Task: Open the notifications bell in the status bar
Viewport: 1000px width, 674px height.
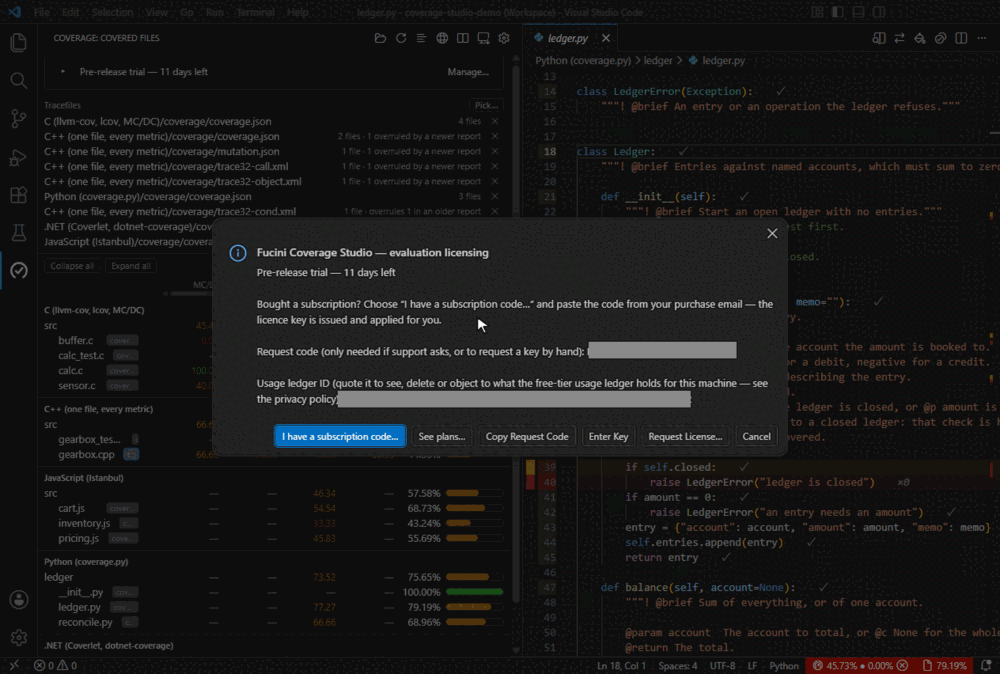Action: 986,665
